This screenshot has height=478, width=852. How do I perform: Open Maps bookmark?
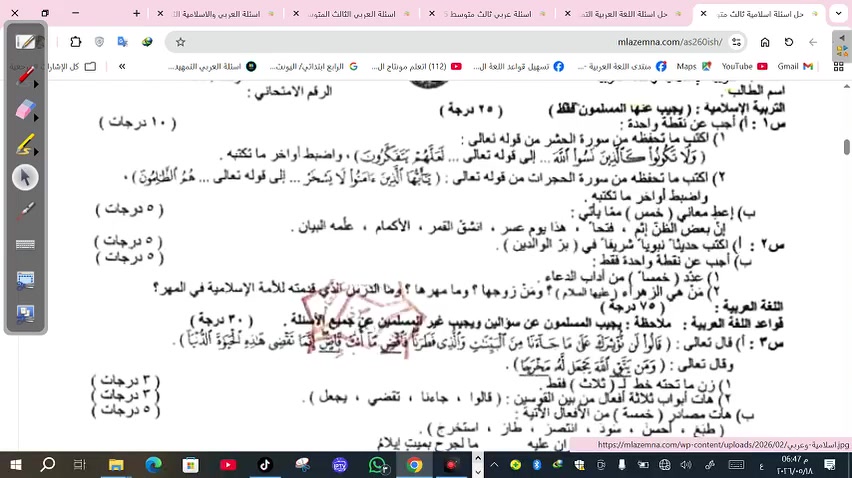[x=693, y=66]
